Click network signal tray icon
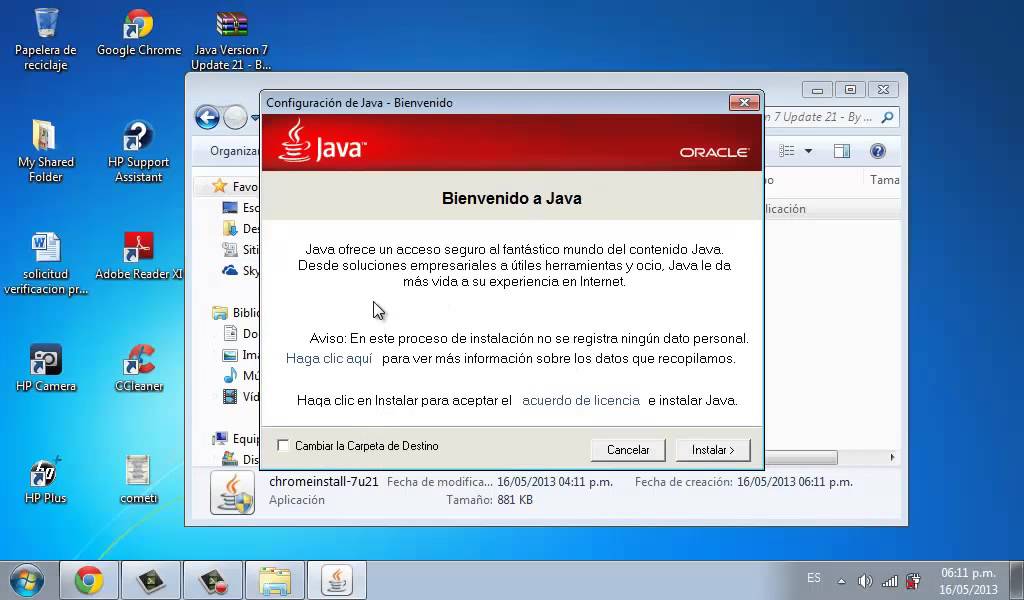 click(x=889, y=580)
